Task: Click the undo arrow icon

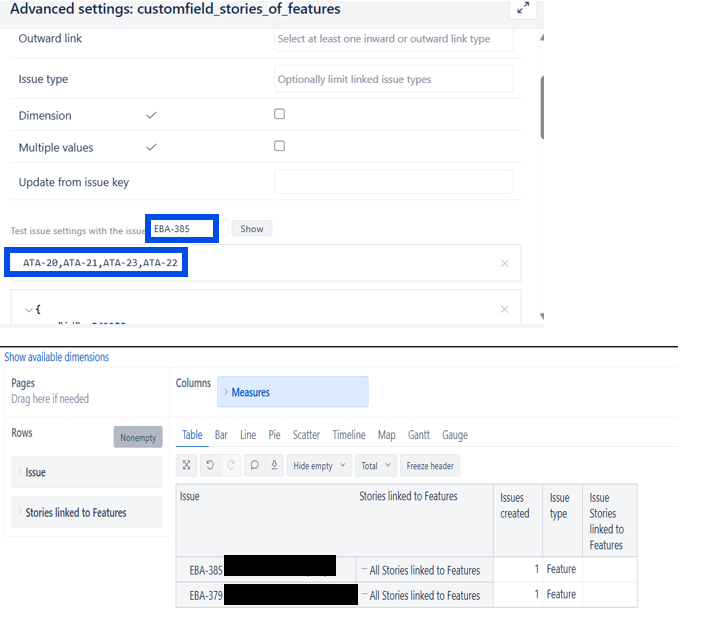Action: point(209,465)
